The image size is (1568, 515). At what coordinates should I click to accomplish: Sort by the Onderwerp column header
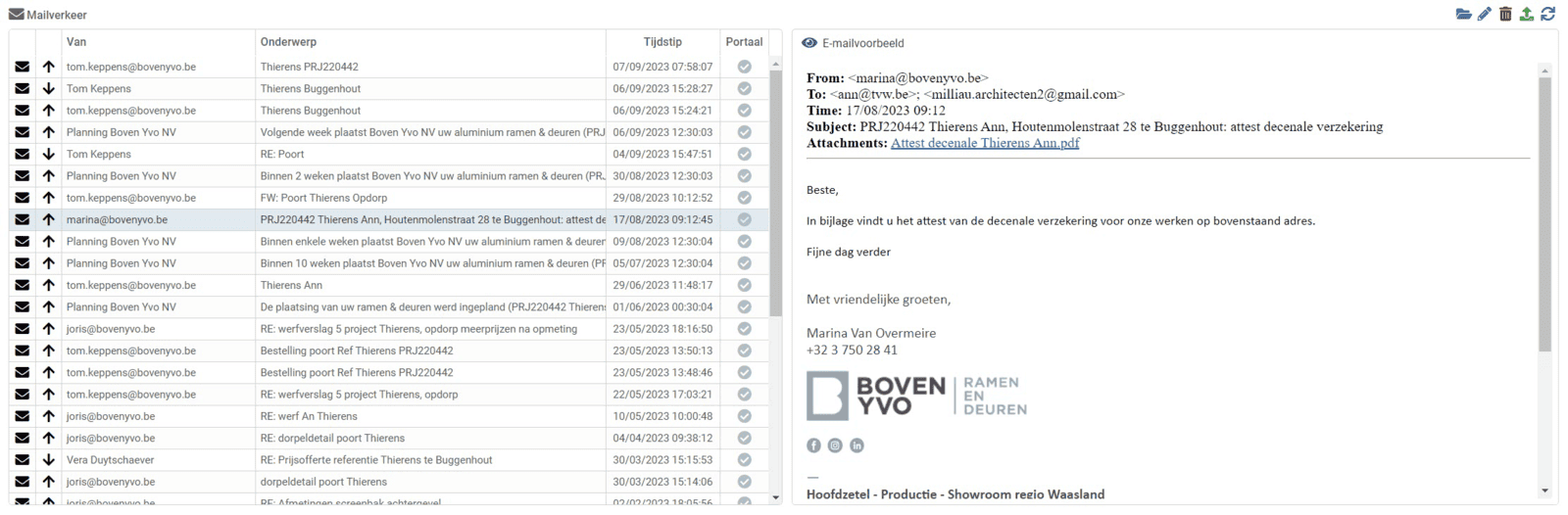[x=288, y=42]
